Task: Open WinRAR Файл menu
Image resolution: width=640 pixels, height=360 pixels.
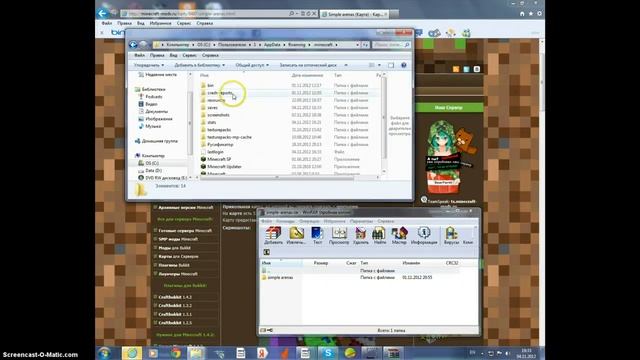Action: [267, 221]
